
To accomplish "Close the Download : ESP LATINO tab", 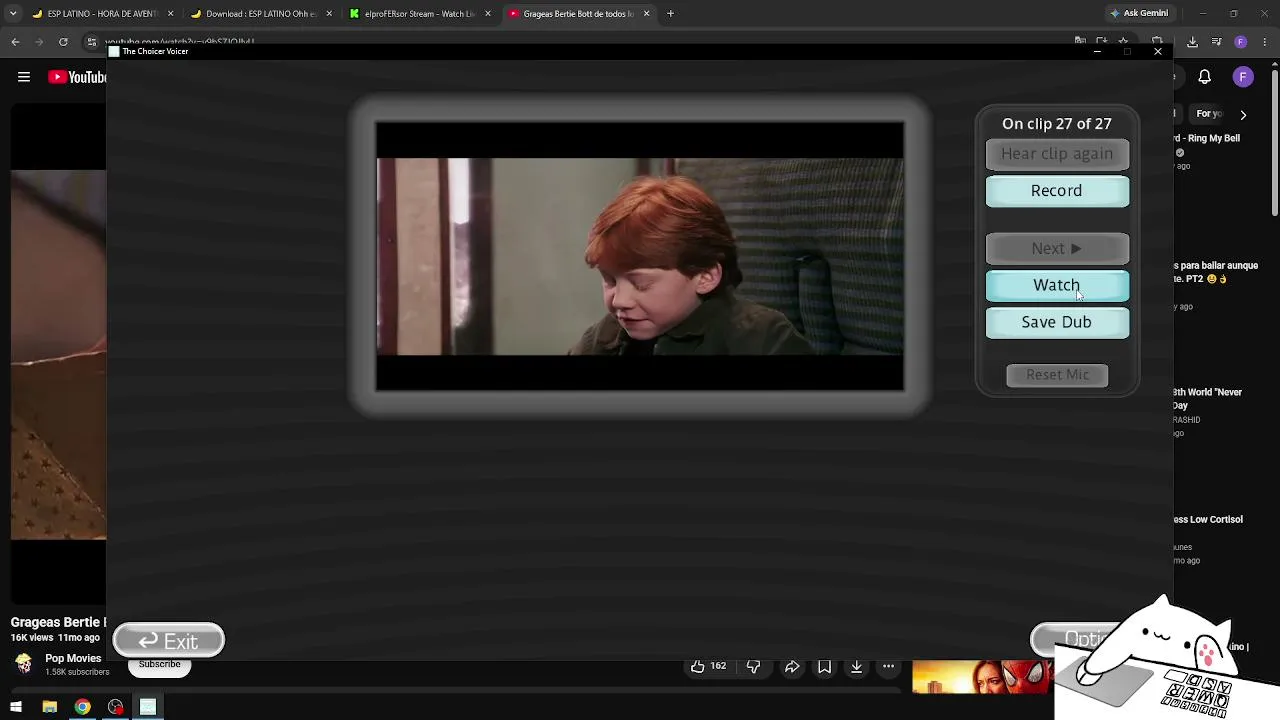I will [x=329, y=14].
